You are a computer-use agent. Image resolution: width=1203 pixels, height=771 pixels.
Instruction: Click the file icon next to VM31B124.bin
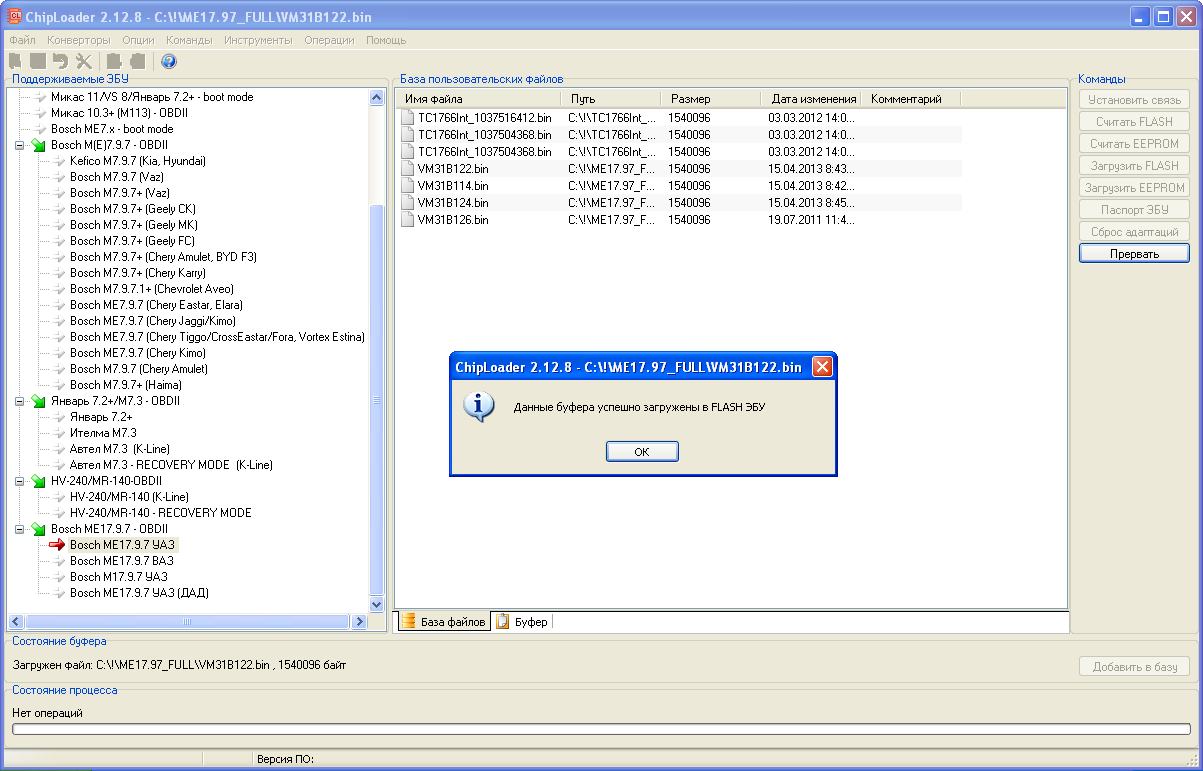pos(407,203)
